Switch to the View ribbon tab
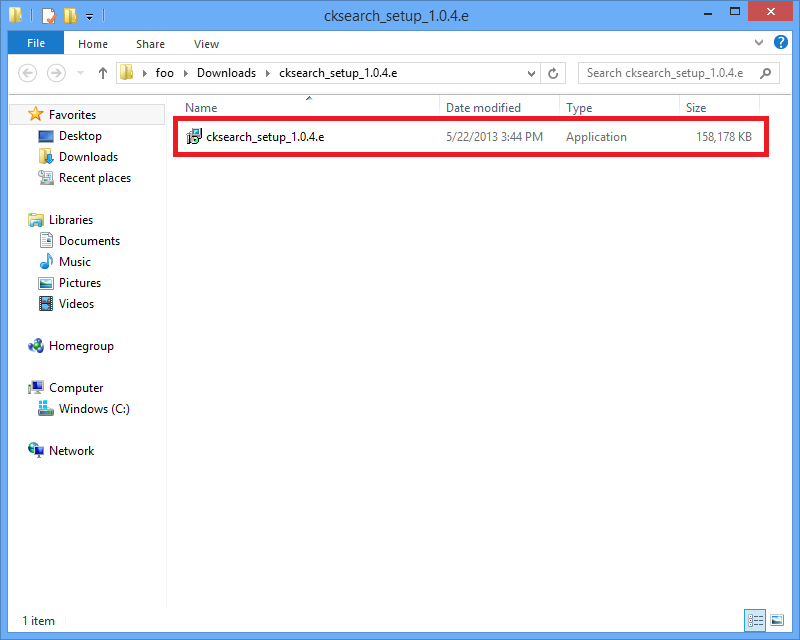800x640 pixels. click(206, 44)
